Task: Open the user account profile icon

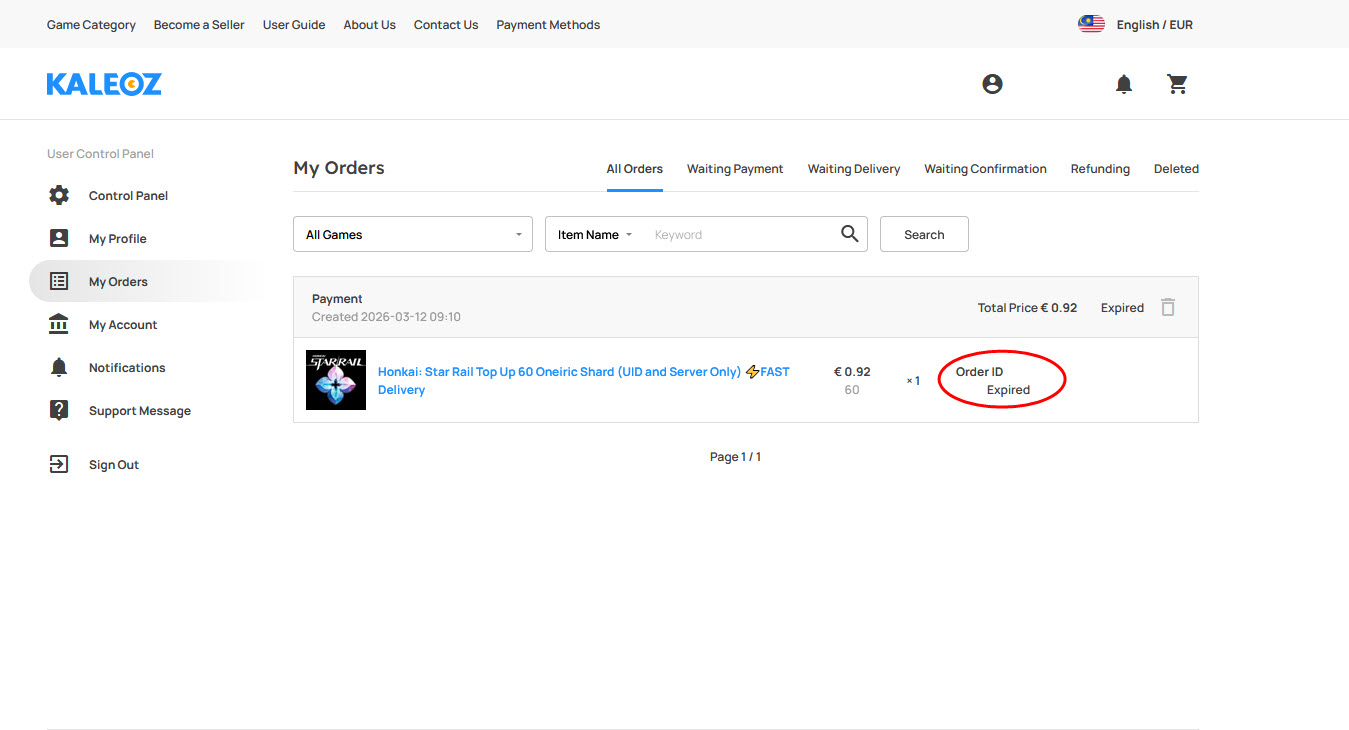Action: 992,84
